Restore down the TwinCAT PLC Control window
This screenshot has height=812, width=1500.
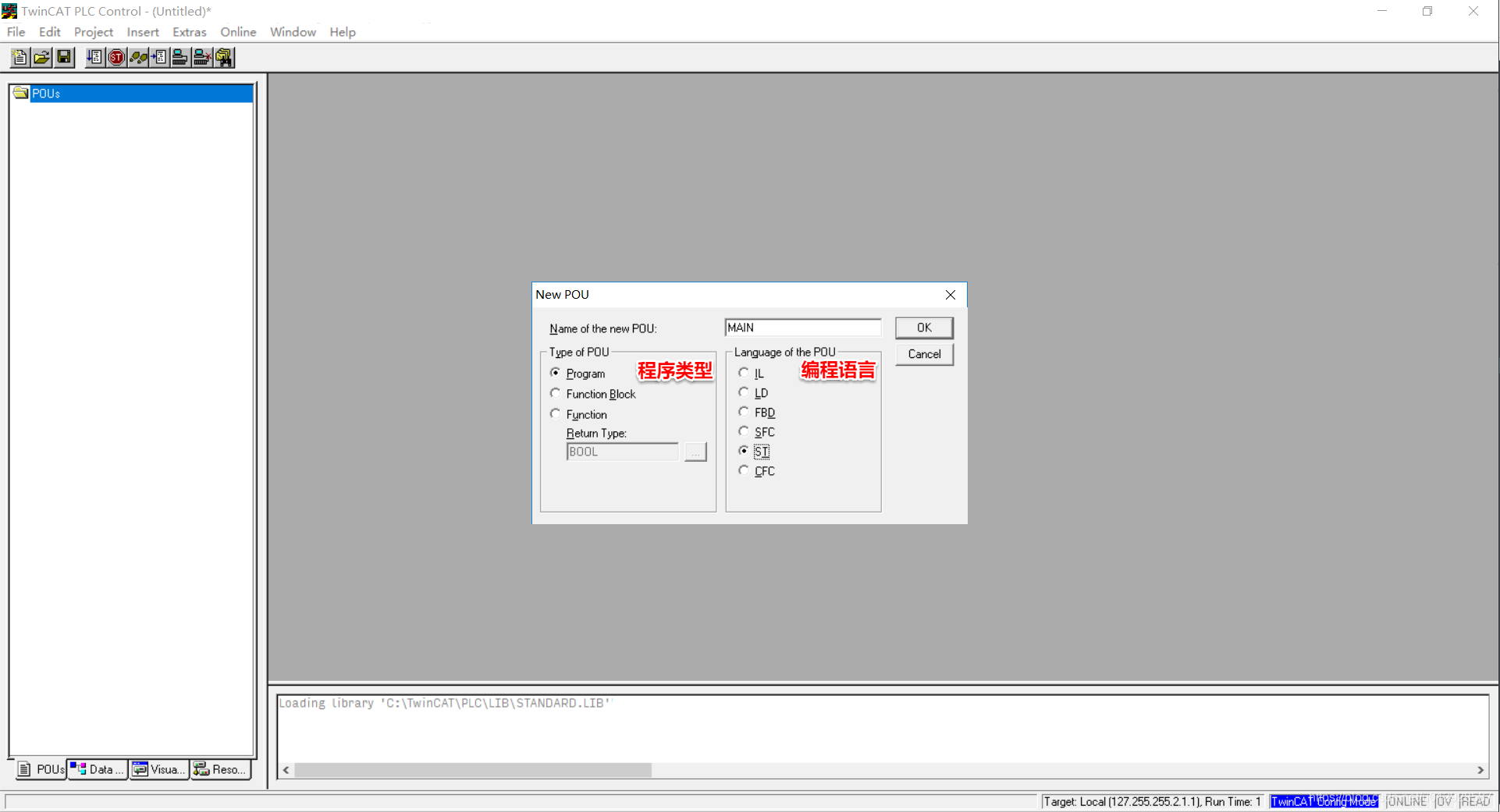(1427, 11)
